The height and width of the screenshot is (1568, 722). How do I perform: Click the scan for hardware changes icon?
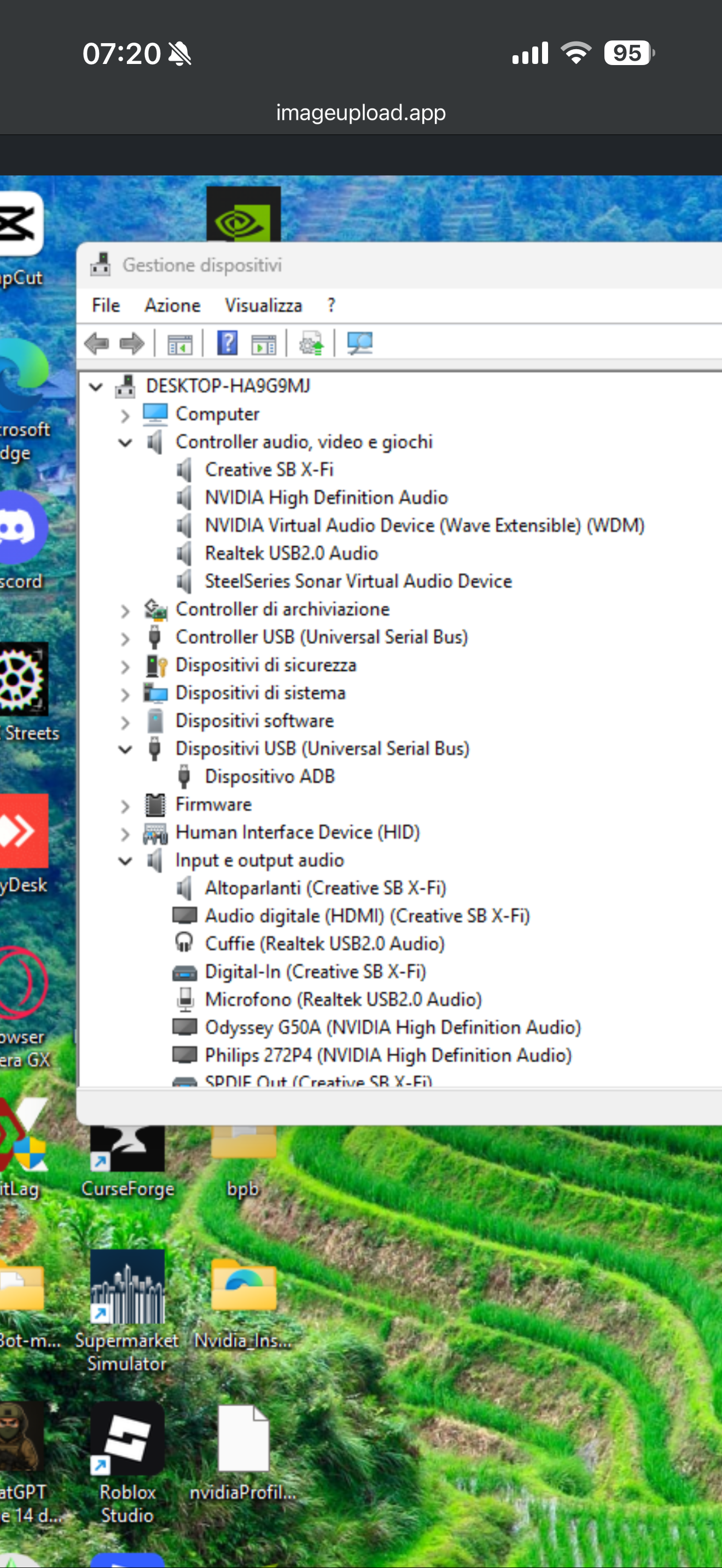[x=360, y=344]
